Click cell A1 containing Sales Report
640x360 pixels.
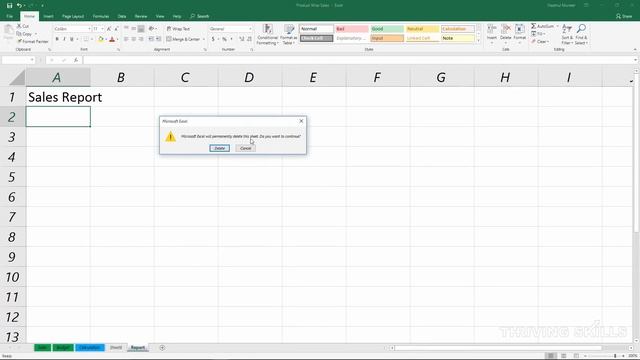(58, 97)
